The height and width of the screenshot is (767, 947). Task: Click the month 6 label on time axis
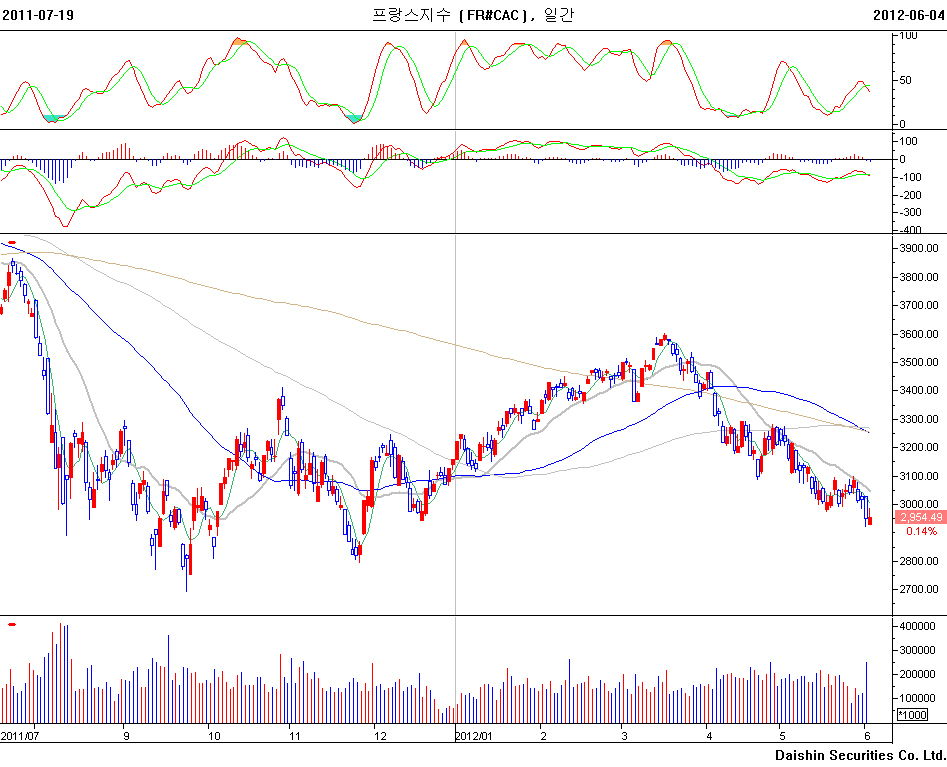(x=865, y=735)
